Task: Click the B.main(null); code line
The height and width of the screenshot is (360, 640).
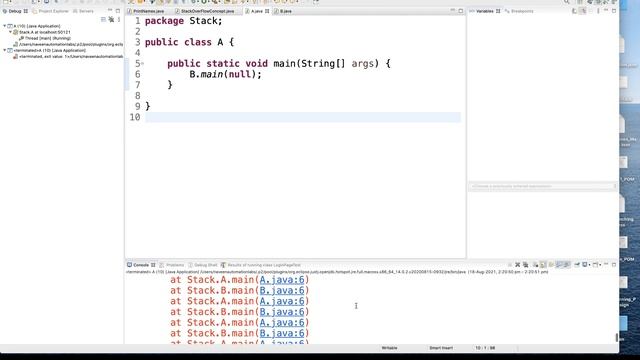Action: [x=225, y=74]
